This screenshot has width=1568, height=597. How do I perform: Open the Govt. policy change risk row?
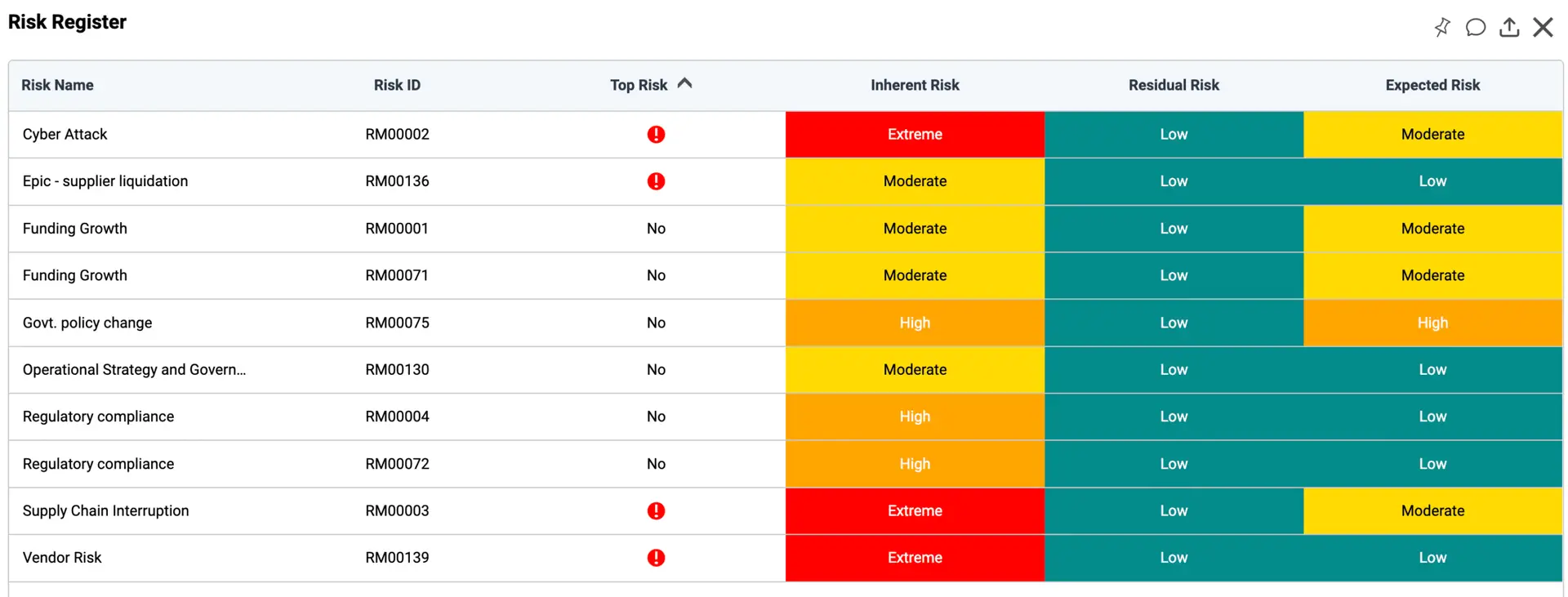pos(87,323)
